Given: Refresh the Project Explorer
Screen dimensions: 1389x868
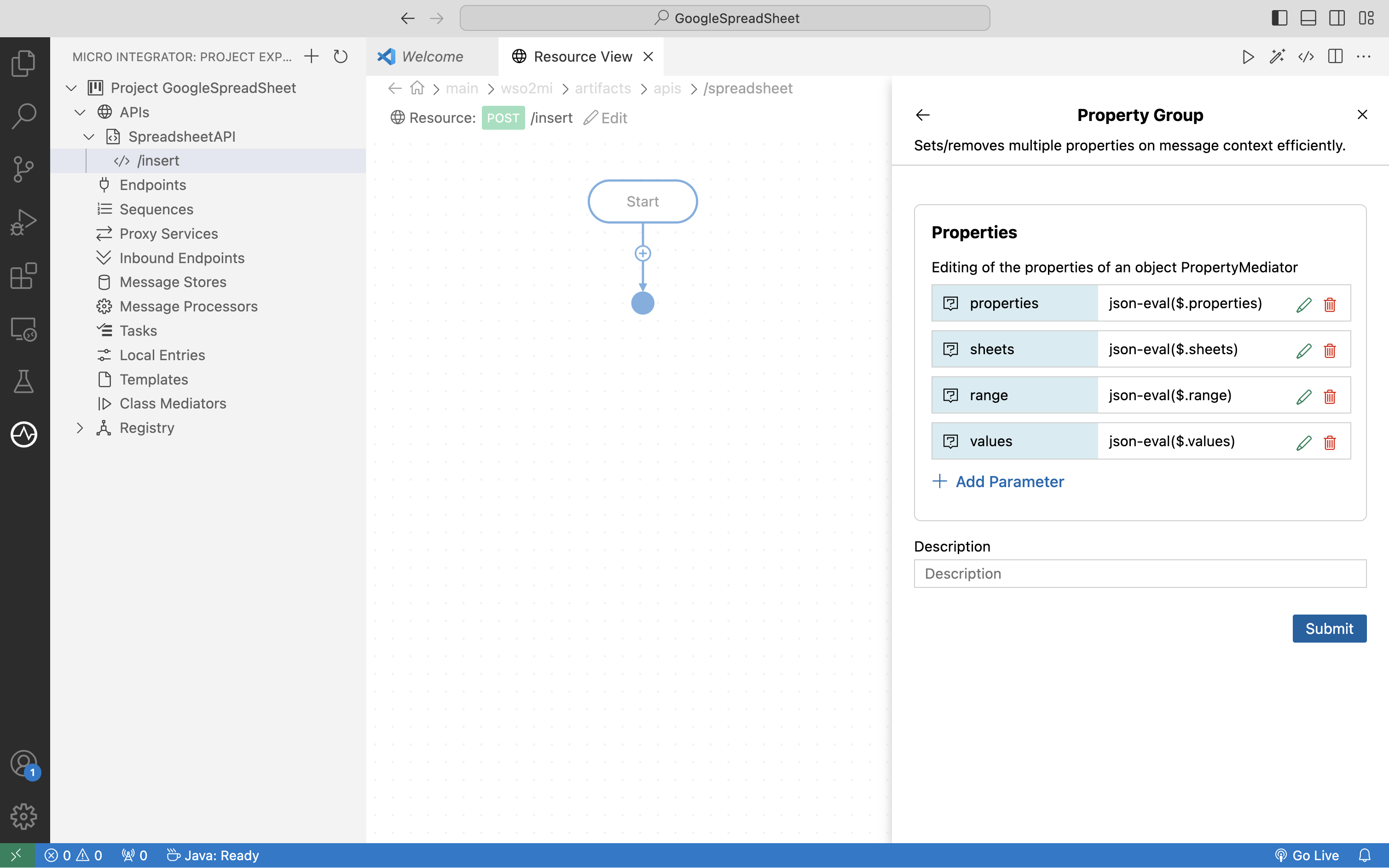Looking at the screenshot, I should point(341,56).
